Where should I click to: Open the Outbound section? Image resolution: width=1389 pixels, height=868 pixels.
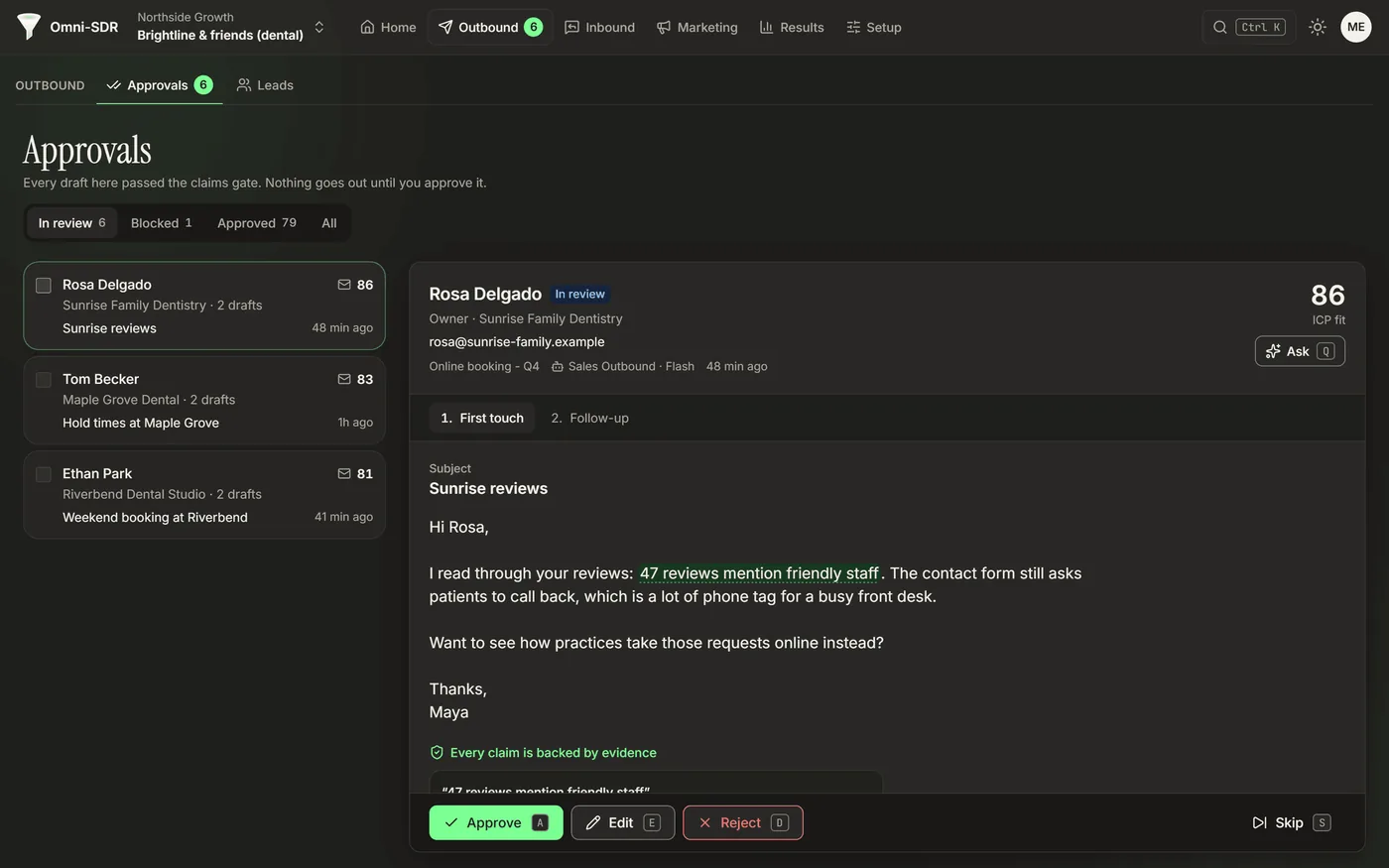coord(490,27)
